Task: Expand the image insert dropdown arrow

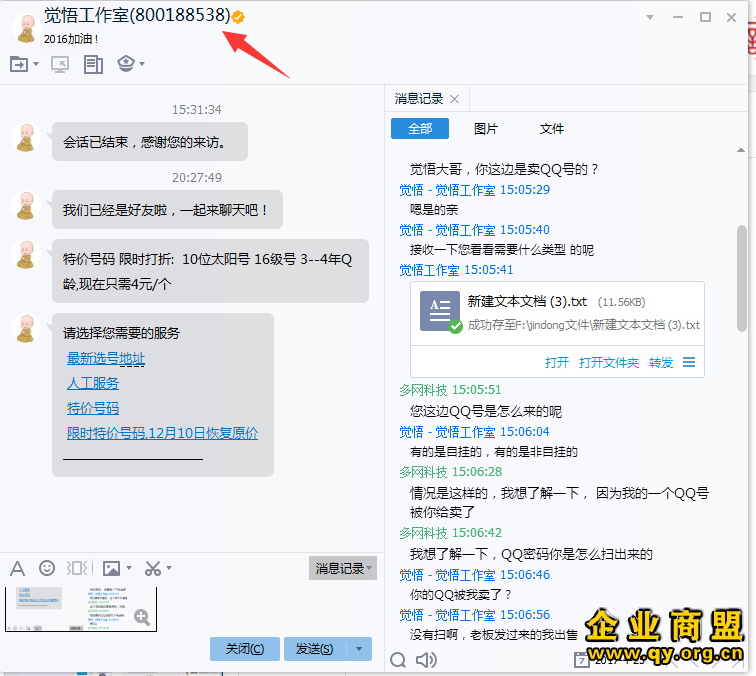Action: click(129, 568)
